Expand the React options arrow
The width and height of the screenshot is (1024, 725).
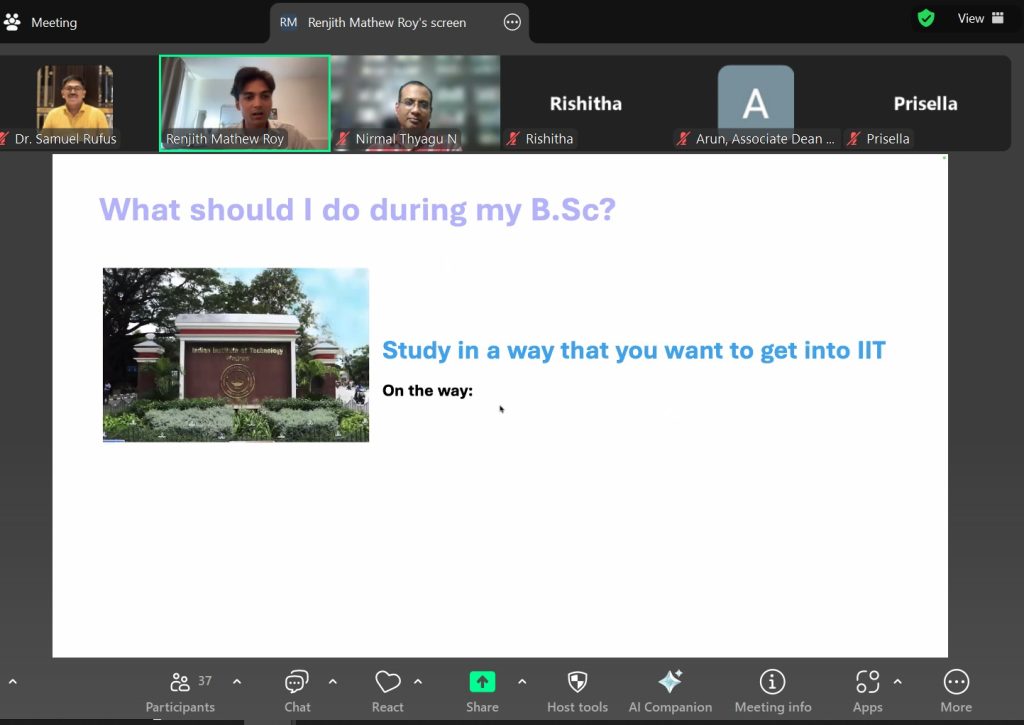tap(418, 682)
